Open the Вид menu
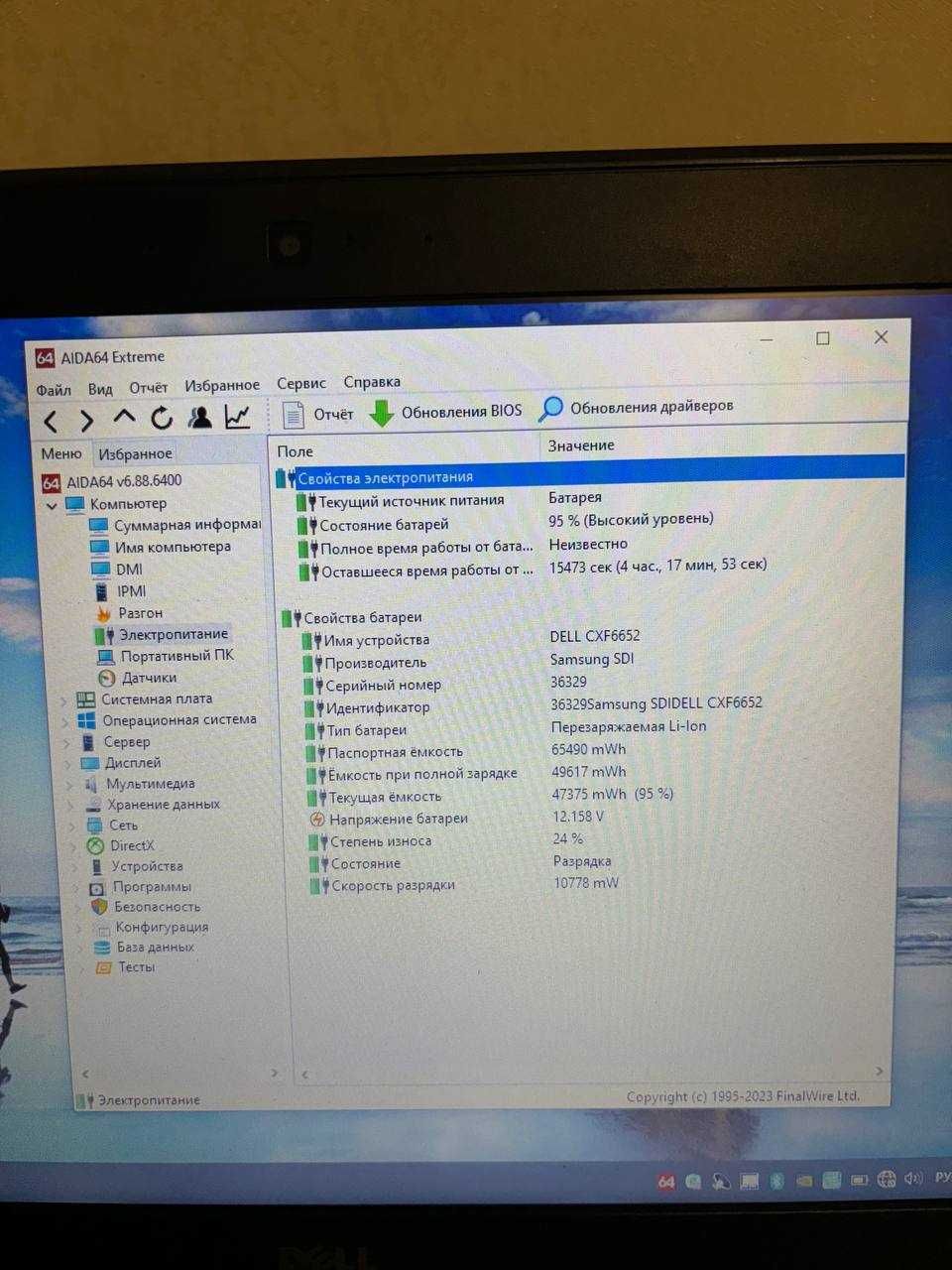Screen dimensions: 952x1270 100,388
